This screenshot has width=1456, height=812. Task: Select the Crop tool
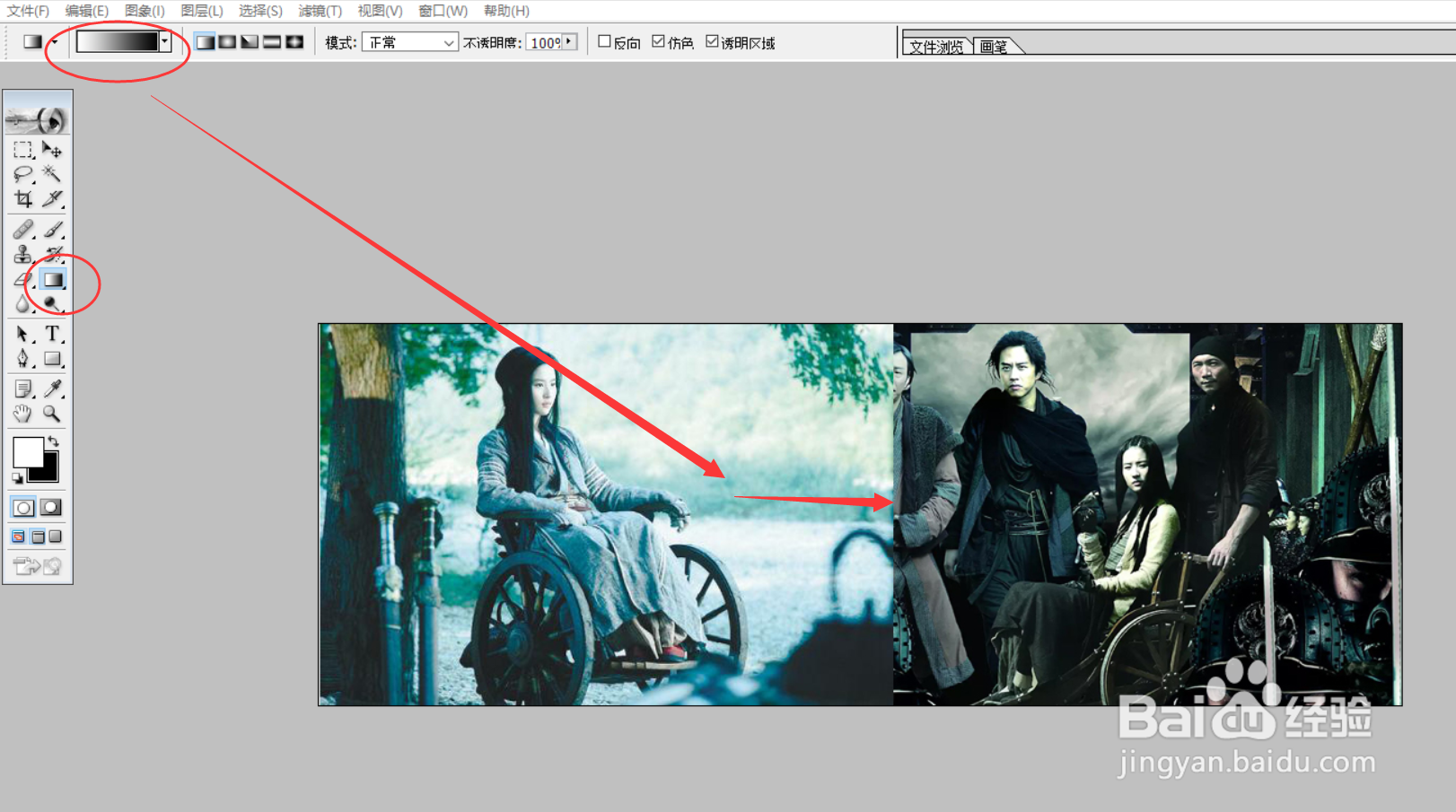(x=23, y=198)
